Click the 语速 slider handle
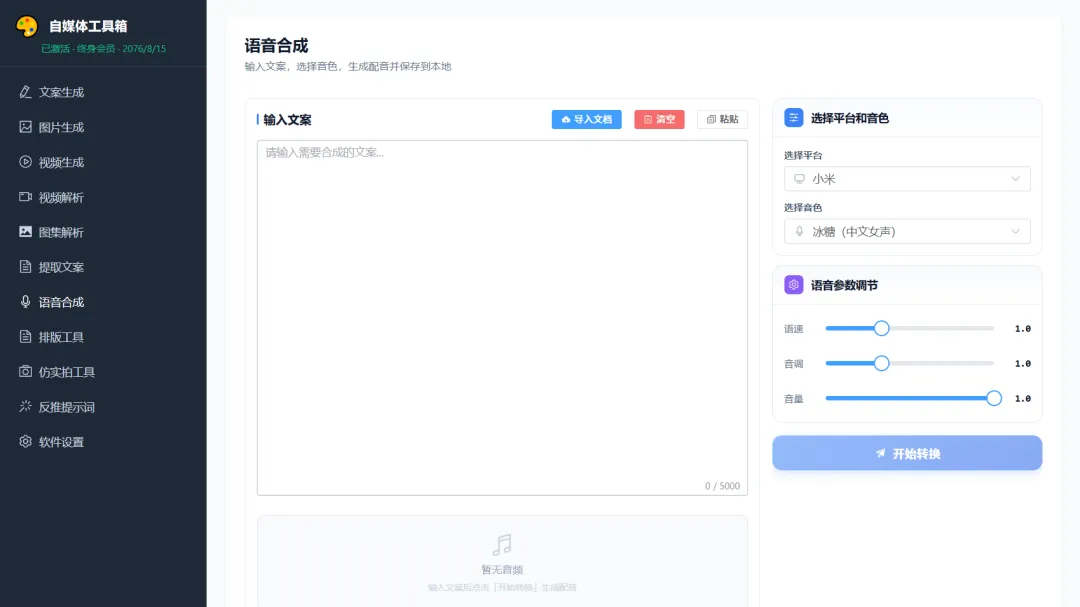 [x=882, y=329]
